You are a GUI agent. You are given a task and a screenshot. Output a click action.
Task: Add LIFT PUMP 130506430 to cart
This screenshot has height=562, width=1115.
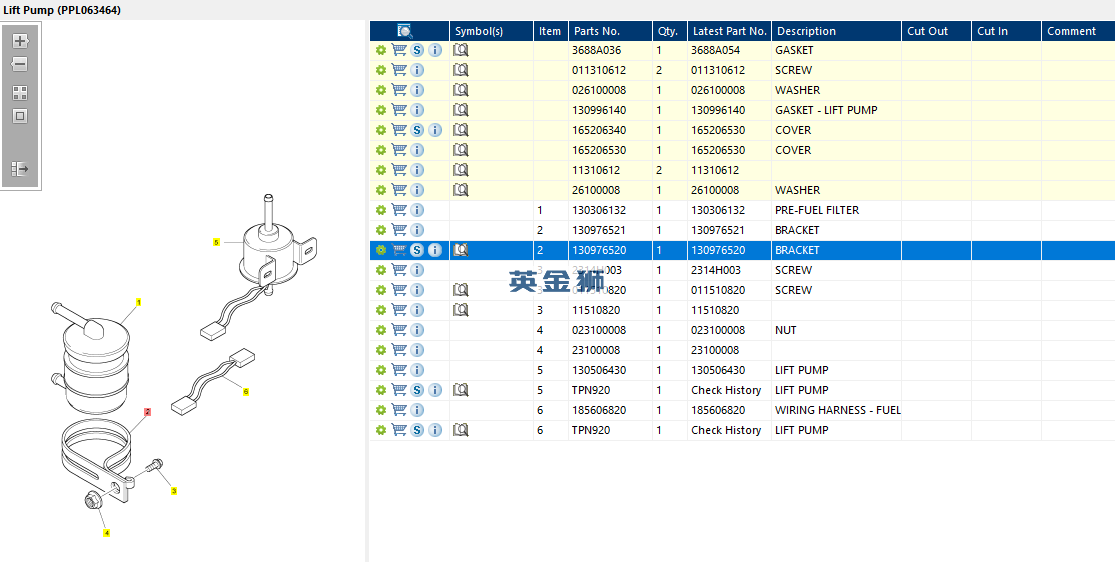pos(399,369)
